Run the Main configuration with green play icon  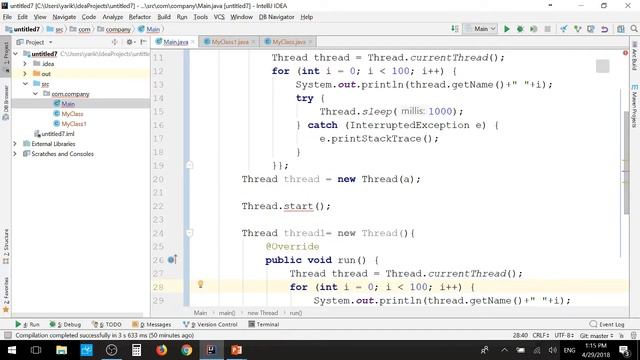click(x=507, y=29)
